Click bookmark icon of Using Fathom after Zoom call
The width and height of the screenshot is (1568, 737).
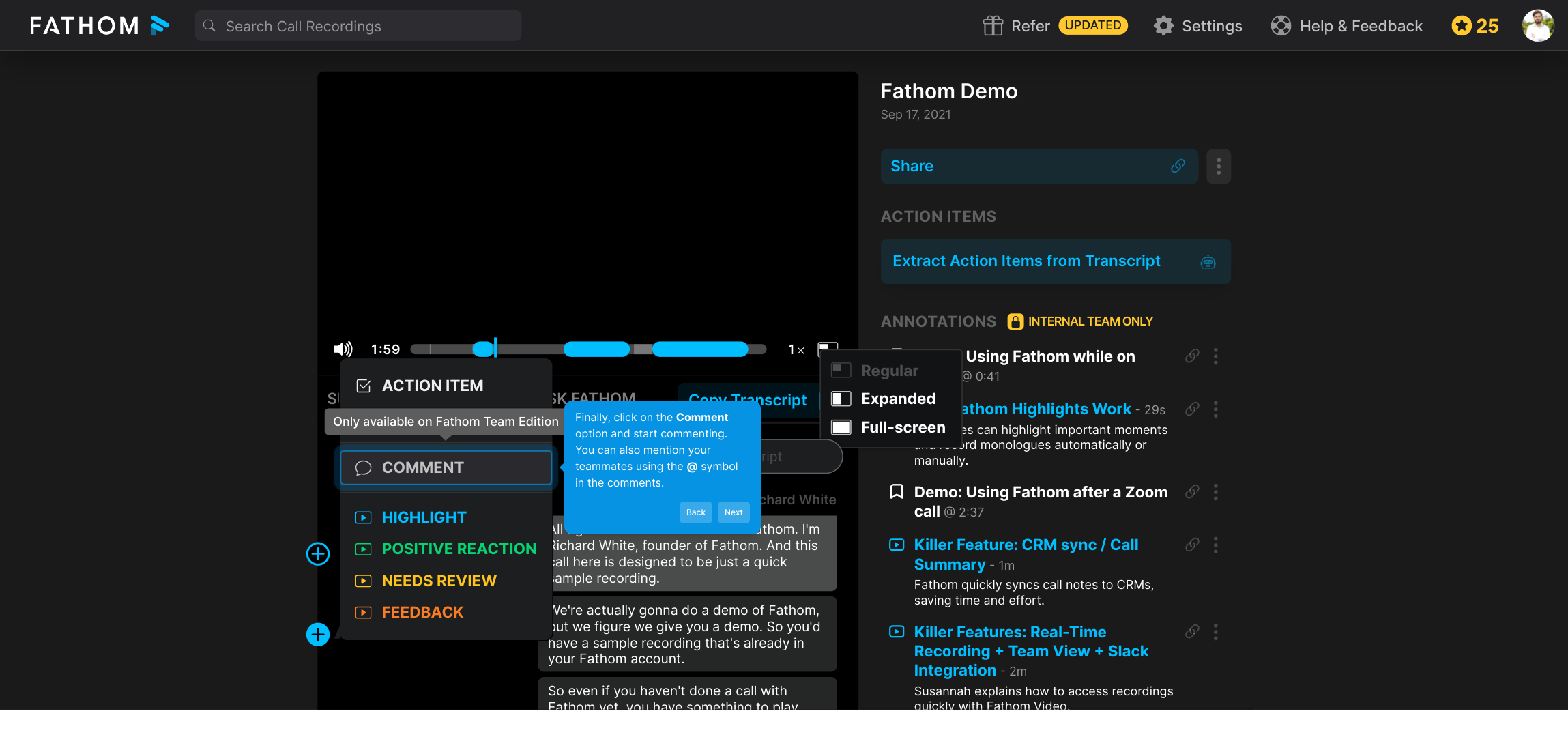tap(897, 491)
